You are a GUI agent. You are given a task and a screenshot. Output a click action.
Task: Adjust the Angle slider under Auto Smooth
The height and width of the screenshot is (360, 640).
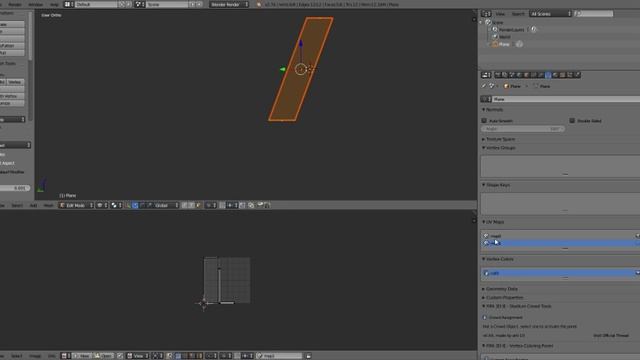(x=523, y=129)
